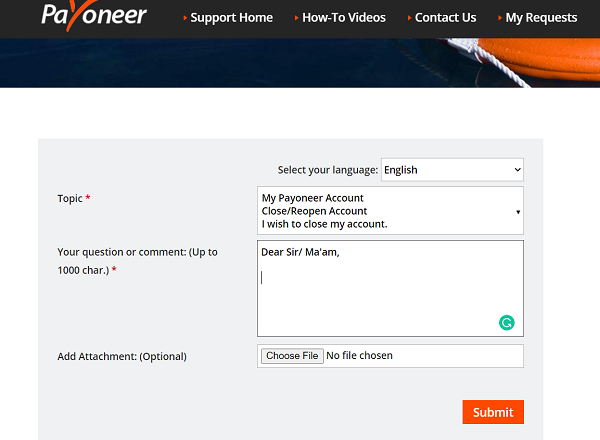Image resolution: width=600 pixels, height=440 pixels.
Task: Click inside the question or comment textarea
Action: (x=390, y=288)
